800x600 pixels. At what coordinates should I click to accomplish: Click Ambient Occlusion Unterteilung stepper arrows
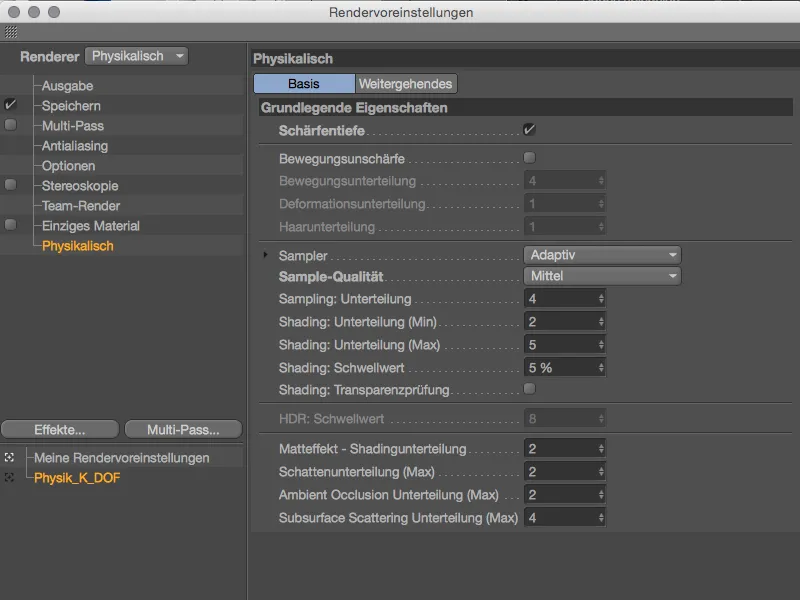point(601,494)
